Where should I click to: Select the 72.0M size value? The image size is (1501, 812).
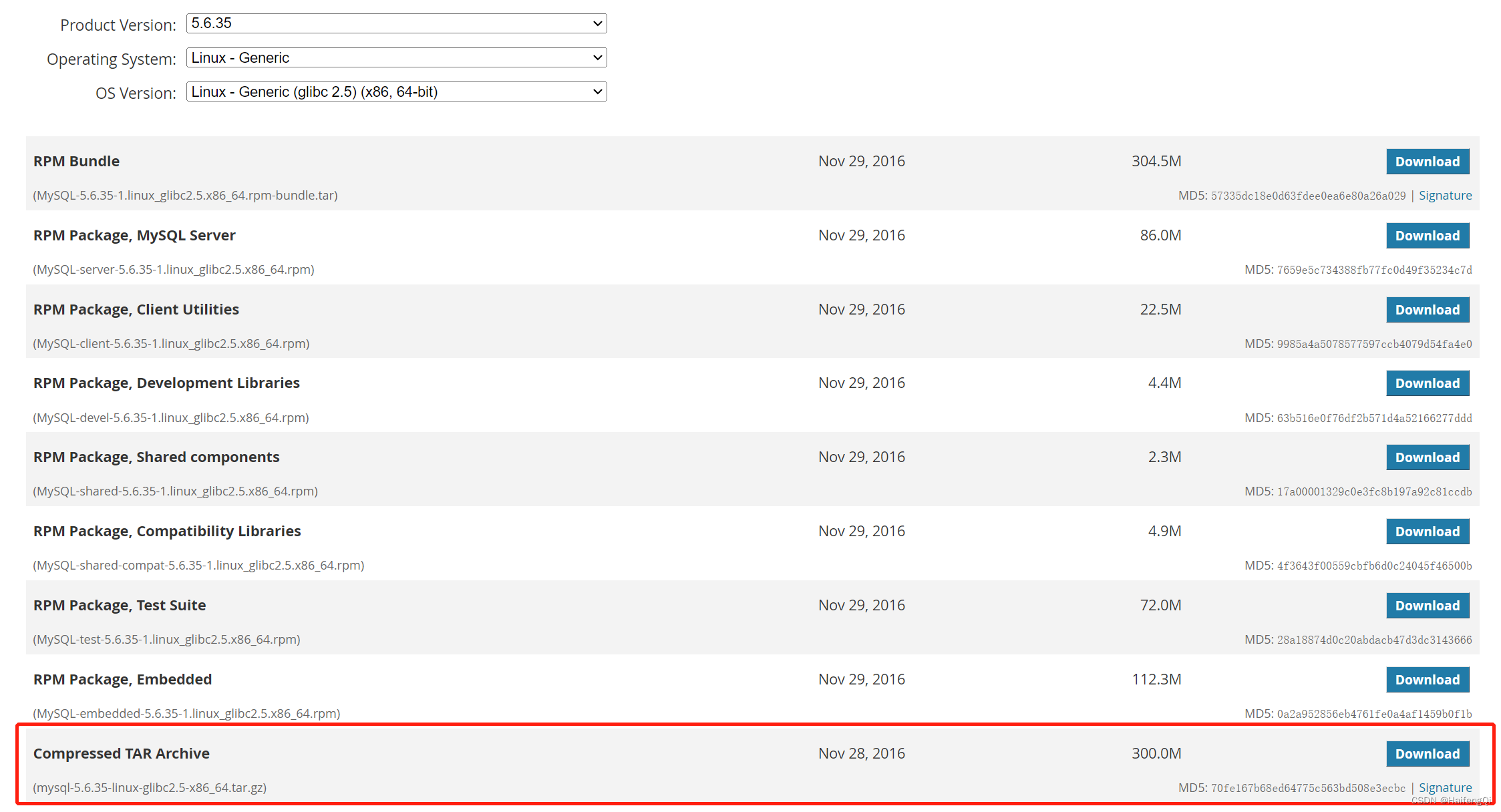click(x=1160, y=605)
